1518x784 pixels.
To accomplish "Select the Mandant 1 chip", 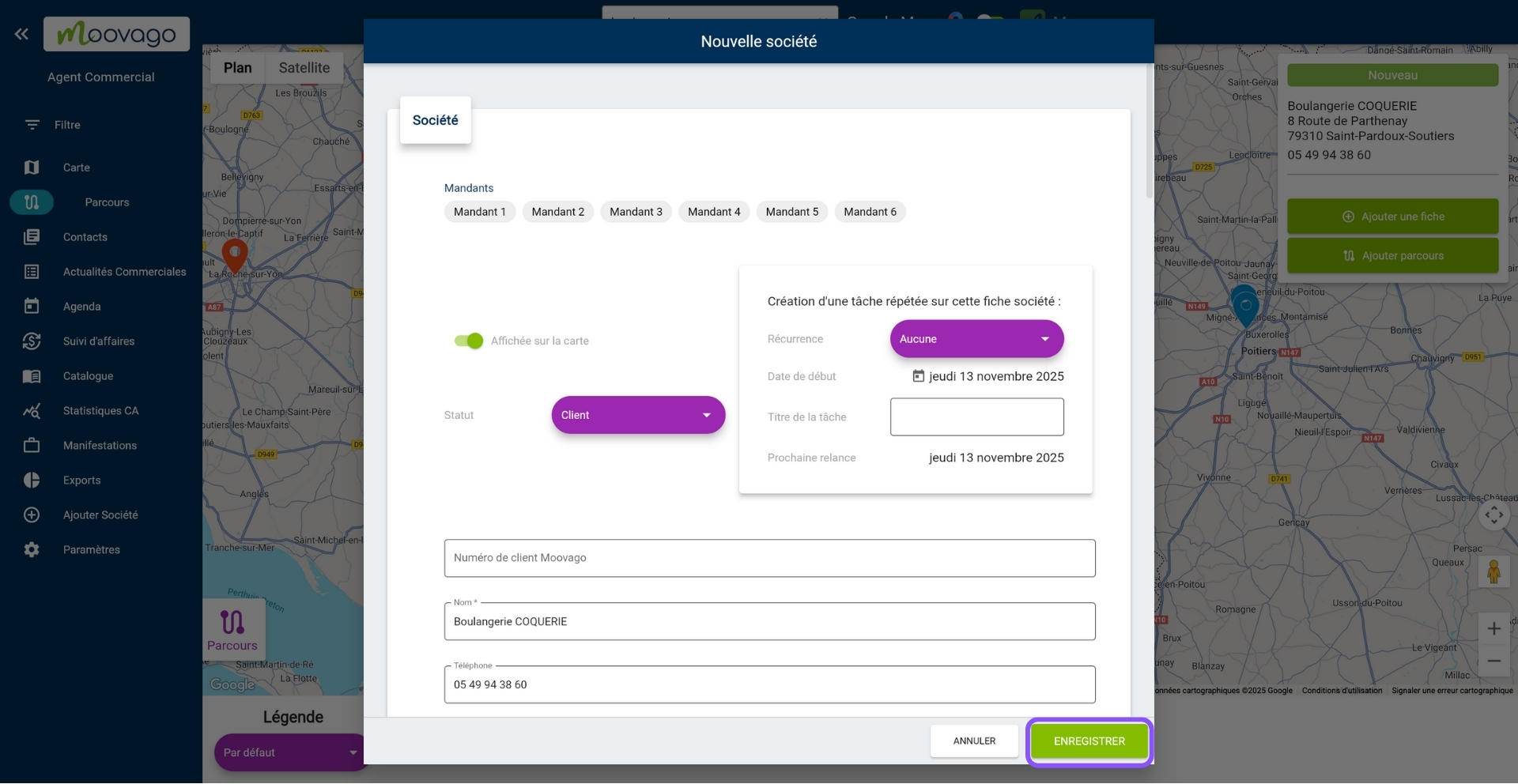I will click(479, 212).
